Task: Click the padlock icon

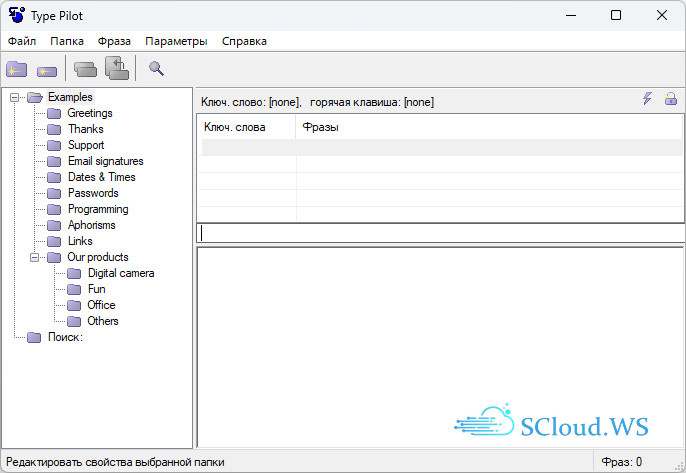Action: [671, 99]
